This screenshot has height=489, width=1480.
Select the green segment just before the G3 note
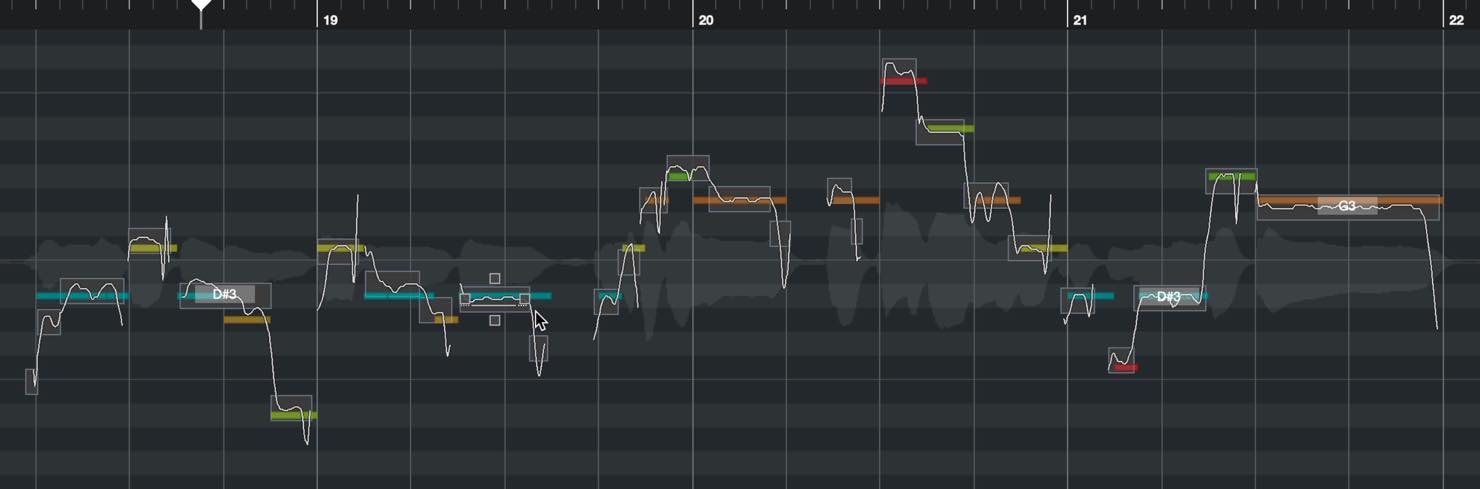[1231, 181]
